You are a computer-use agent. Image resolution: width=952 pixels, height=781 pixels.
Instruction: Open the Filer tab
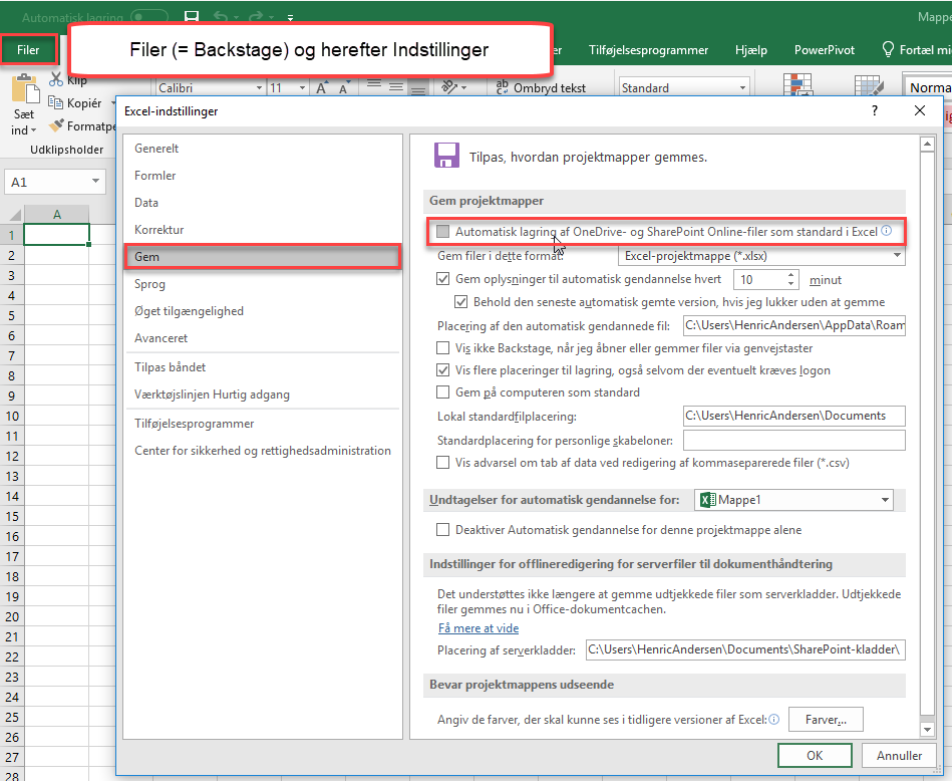[x=28, y=50]
